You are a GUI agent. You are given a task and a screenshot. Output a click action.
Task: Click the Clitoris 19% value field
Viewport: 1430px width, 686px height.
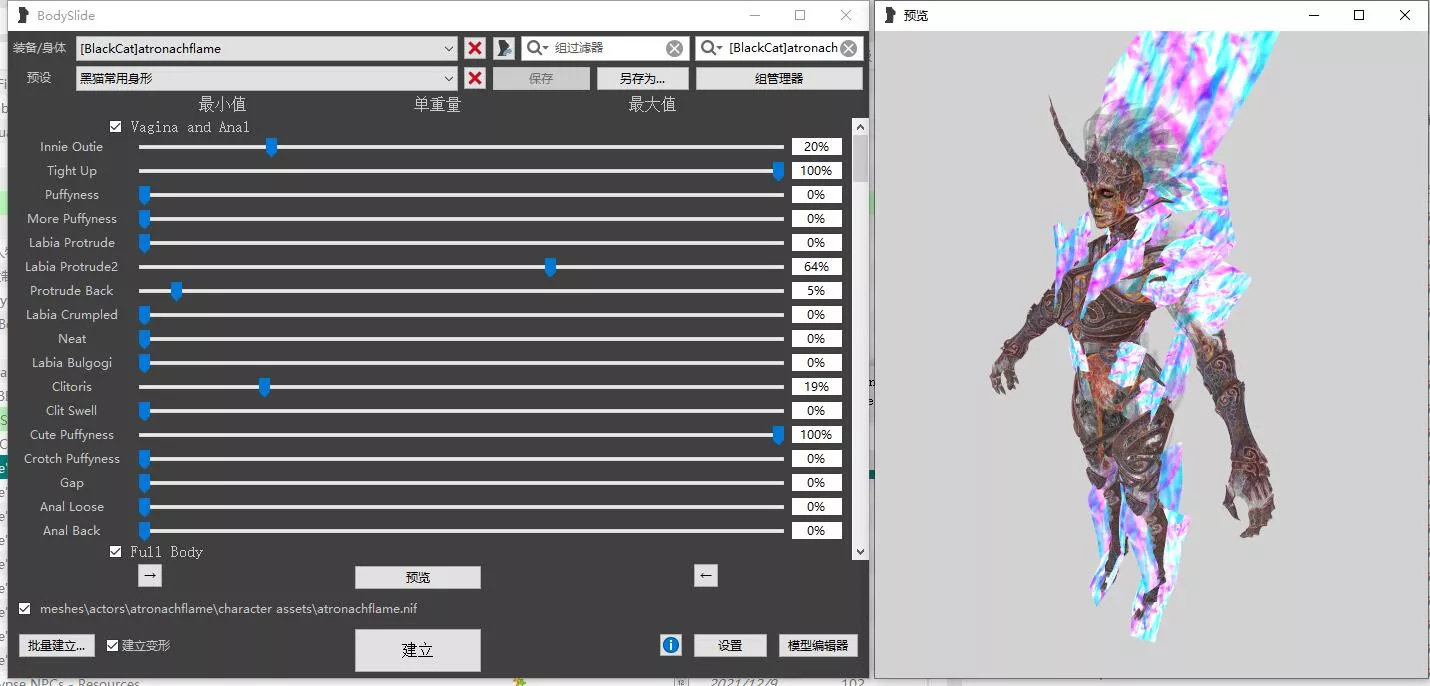point(816,387)
